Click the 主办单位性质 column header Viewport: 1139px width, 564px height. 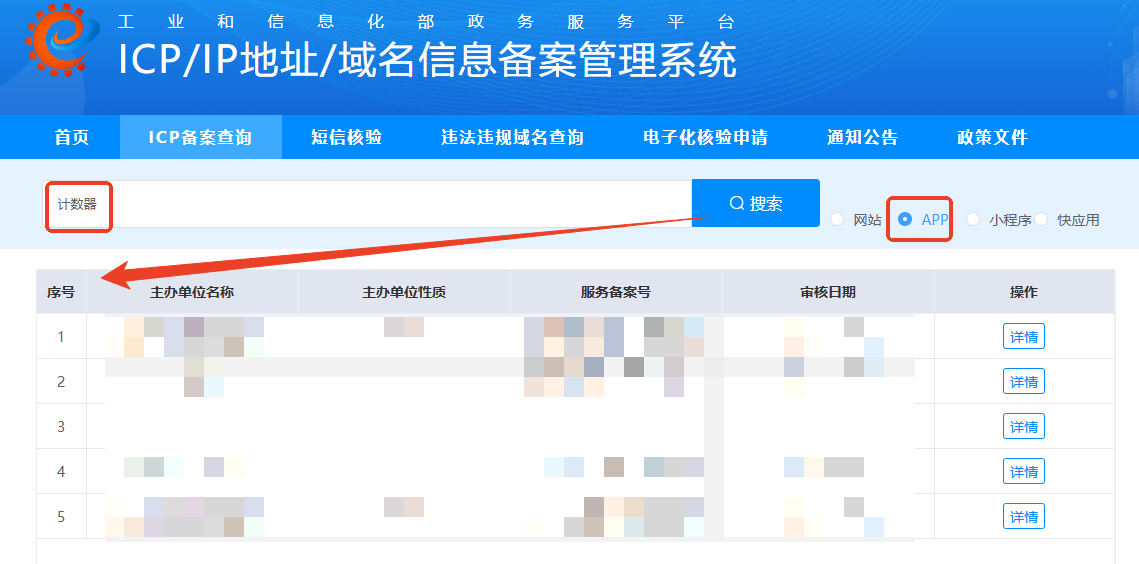click(x=404, y=292)
